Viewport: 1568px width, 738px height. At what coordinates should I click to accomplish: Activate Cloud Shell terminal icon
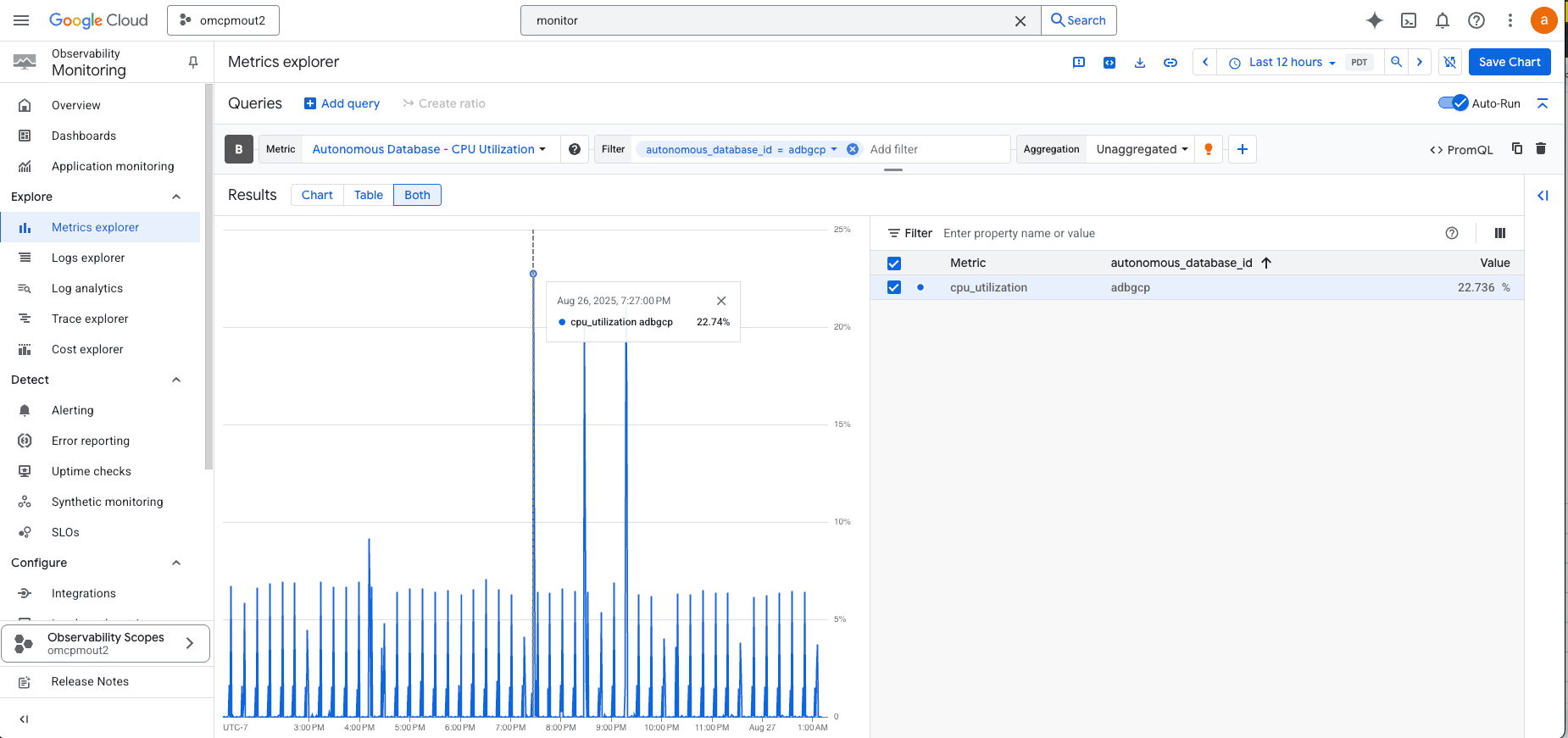tap(1409, 20)
